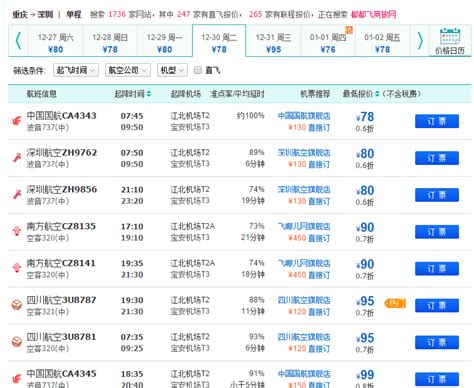The width and height of the screenshot is (474, 388).
Task: Go to previous dates with left arrow
Action: 18,41
